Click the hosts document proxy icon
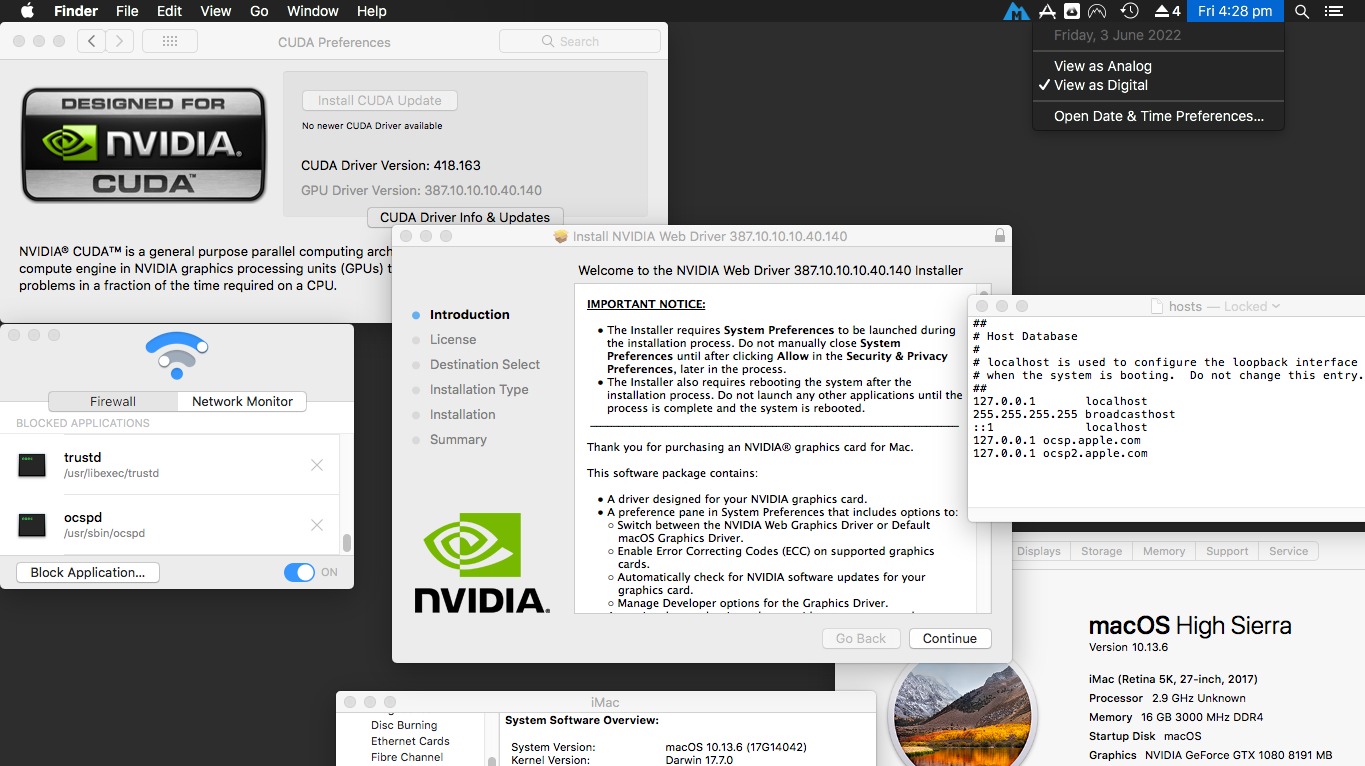Viewport: 1365px width, 766px height. [1157, 306]
